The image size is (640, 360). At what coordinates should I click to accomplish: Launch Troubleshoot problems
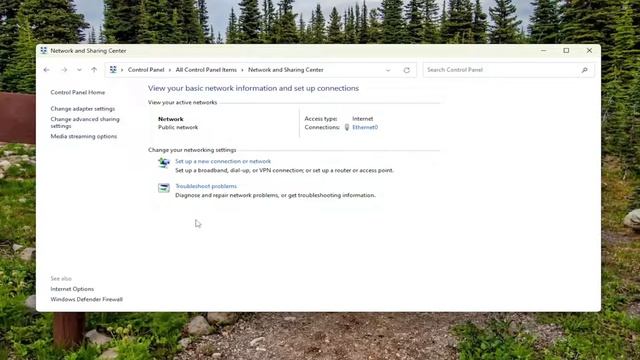point(206,186)
